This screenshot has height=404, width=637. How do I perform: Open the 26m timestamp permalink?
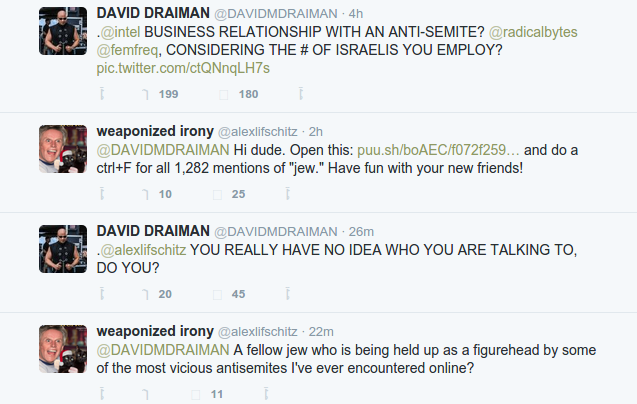coord(361,231)
